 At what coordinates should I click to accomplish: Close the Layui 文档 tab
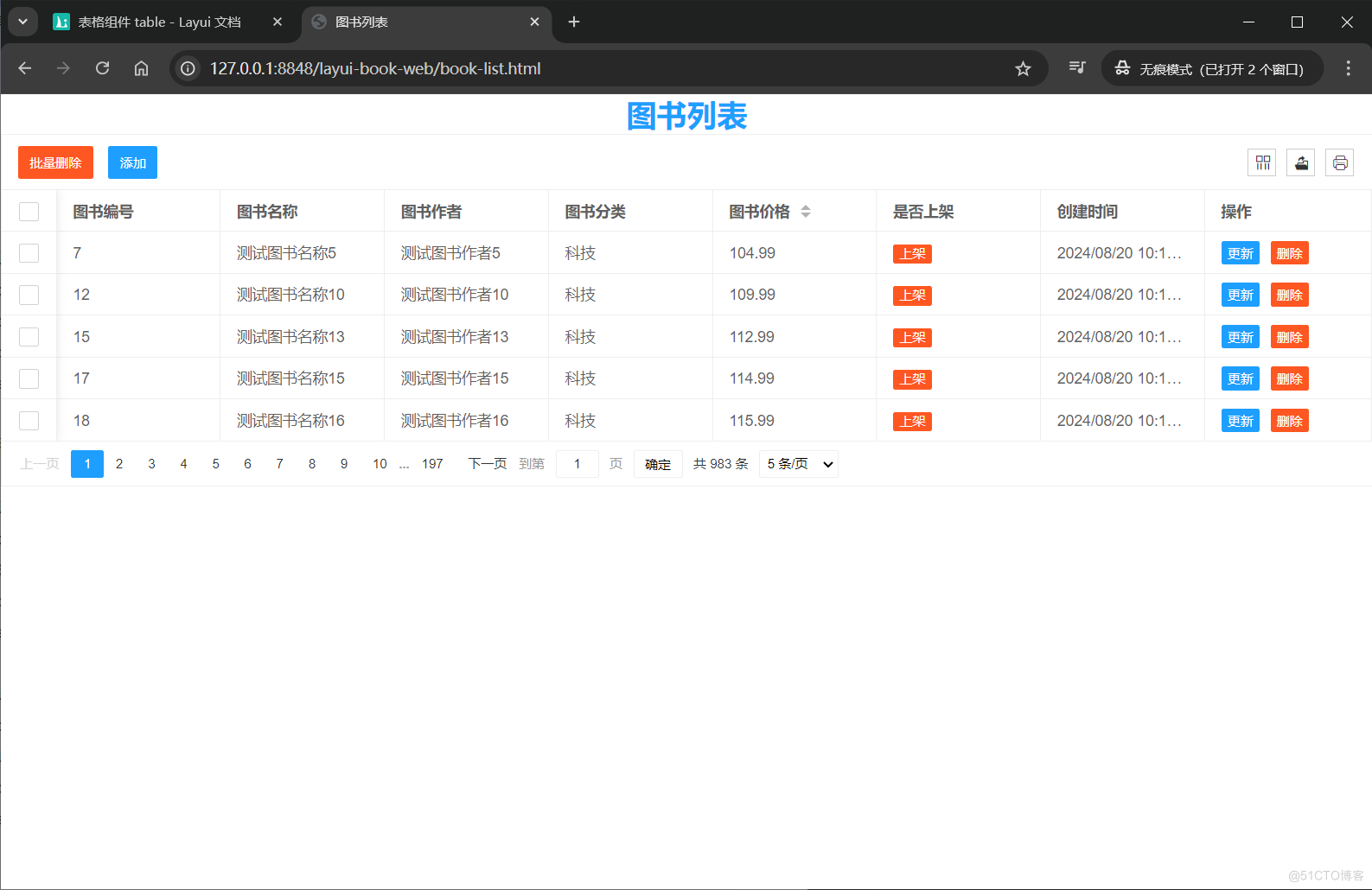278,22
